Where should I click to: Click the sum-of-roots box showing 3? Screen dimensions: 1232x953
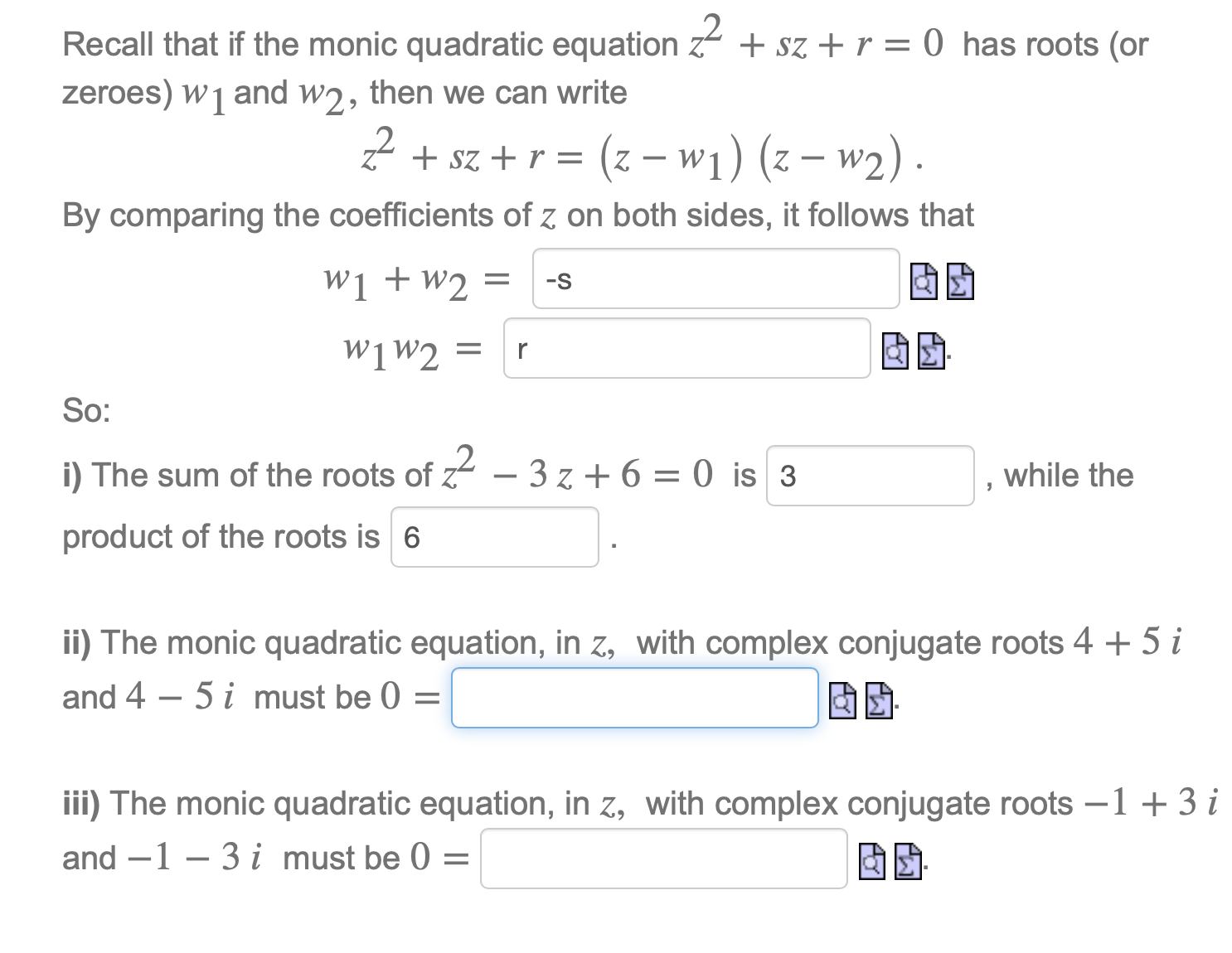tap(869, 477)
